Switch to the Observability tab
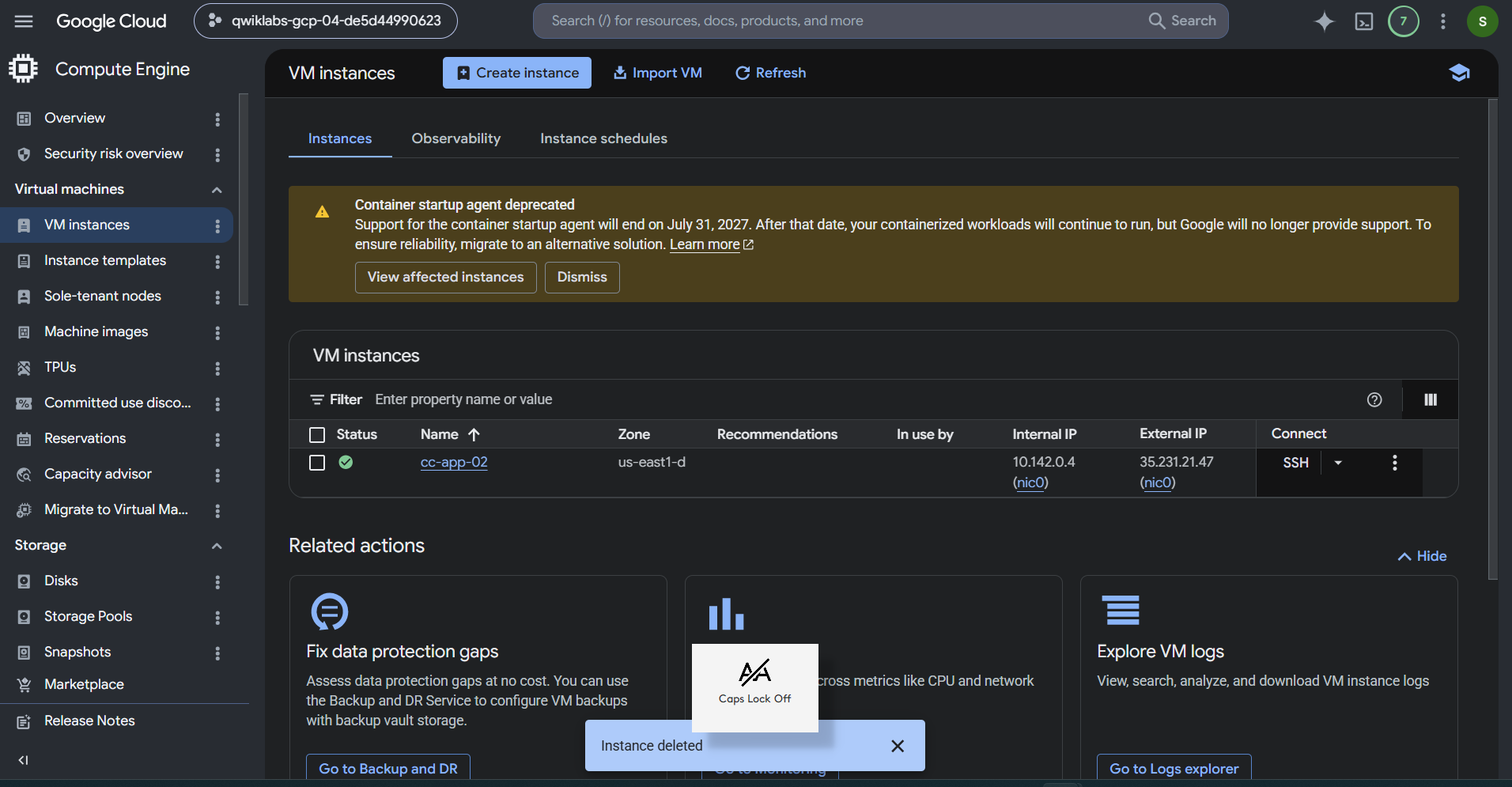Image resolution: width=1512 pixels, height=787 pixels. pos(456,138)
